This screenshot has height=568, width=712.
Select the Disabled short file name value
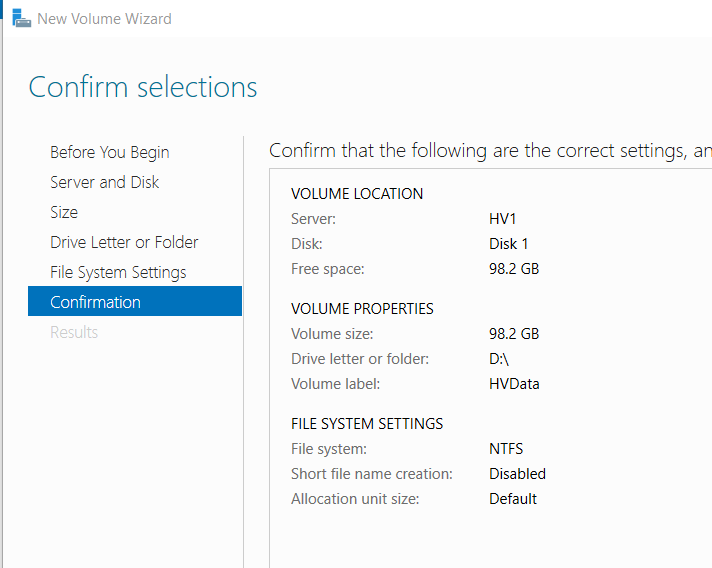pos(517,474)
